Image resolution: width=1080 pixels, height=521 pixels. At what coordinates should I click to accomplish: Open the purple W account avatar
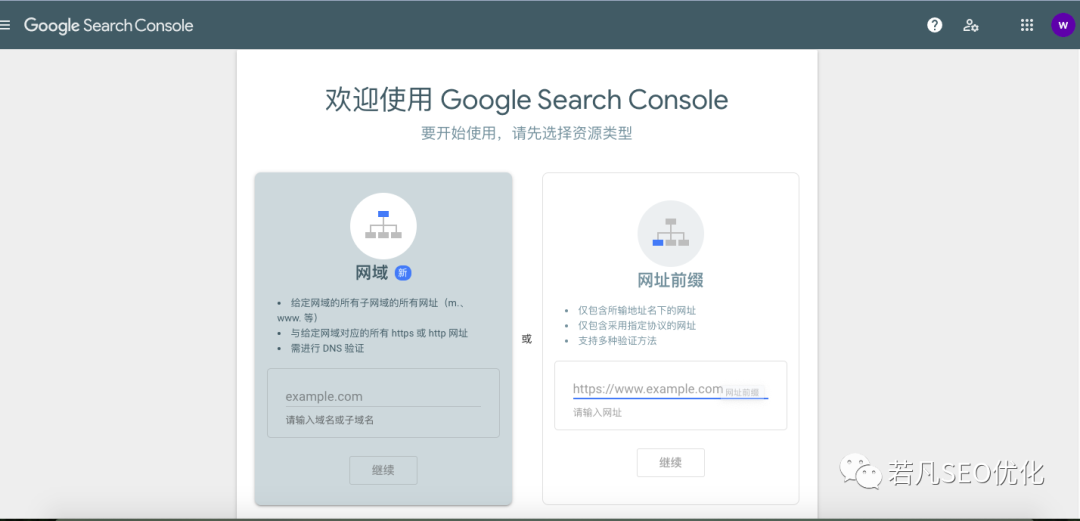pyautogui.click(x=1063, y=25)
